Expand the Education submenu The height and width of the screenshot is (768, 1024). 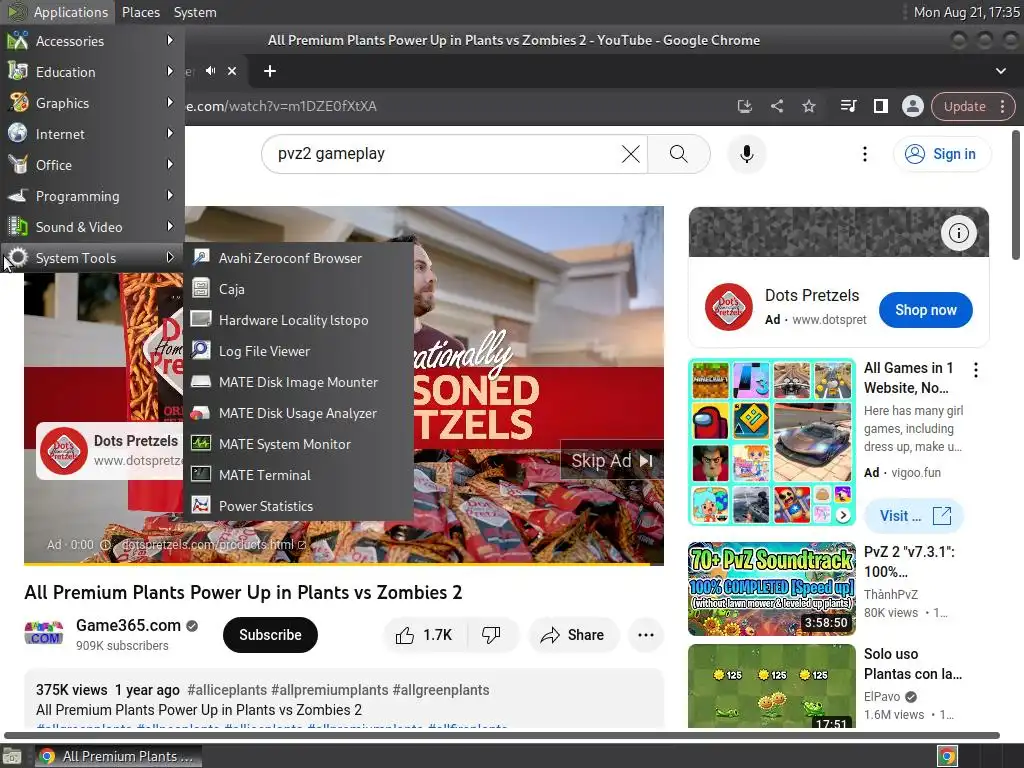(92, 72)
